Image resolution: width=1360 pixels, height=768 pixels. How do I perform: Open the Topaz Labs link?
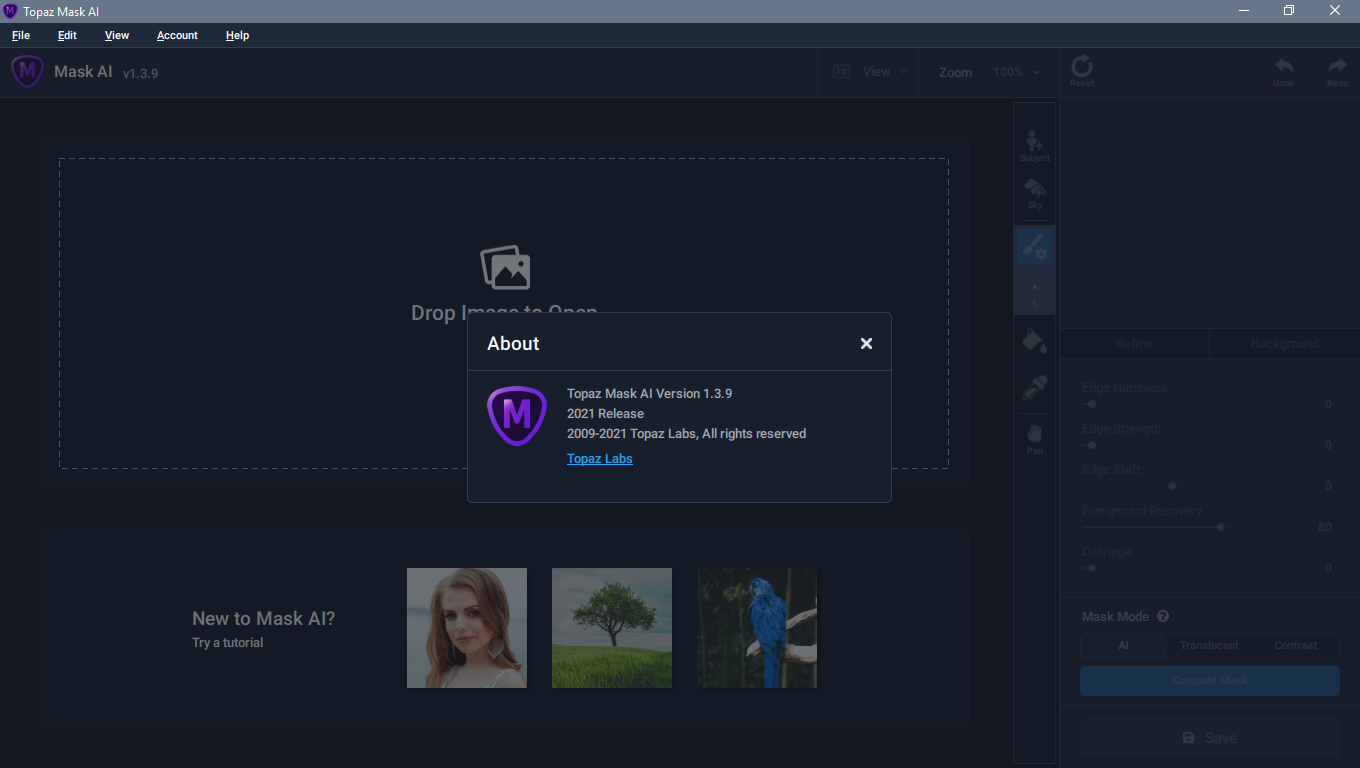tap(600, 458)
